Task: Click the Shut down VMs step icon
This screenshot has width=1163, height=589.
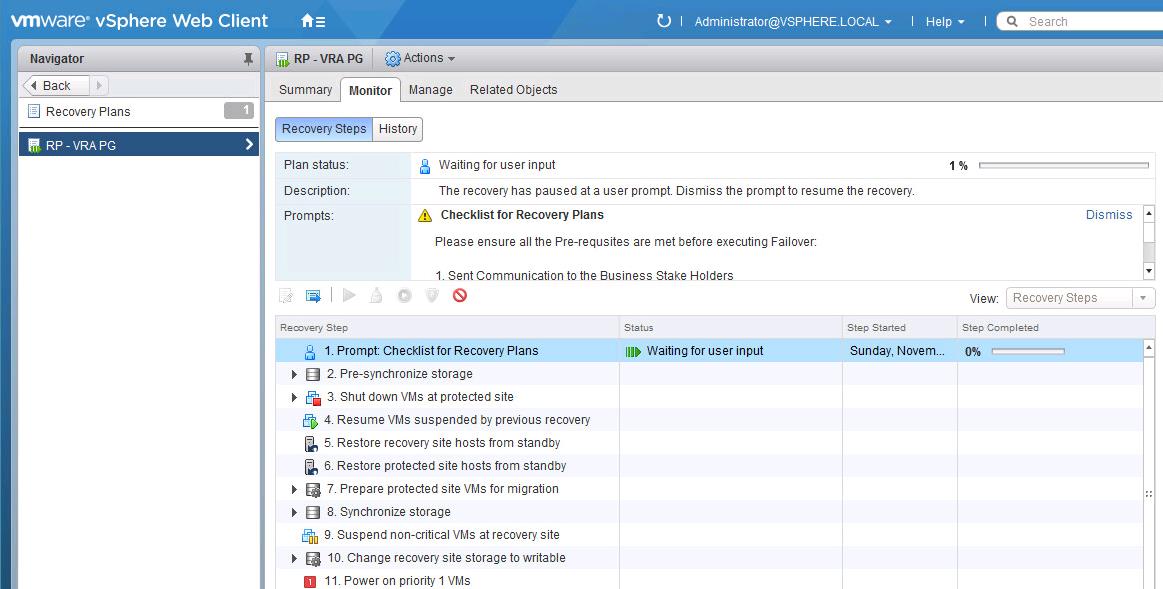Action: 313,398
